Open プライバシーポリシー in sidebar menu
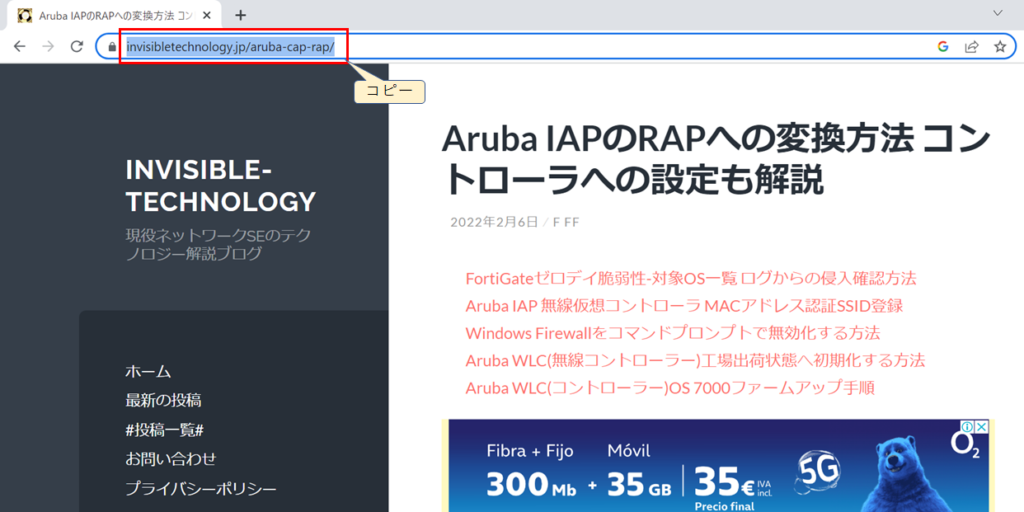 click(x=201, y=489)
